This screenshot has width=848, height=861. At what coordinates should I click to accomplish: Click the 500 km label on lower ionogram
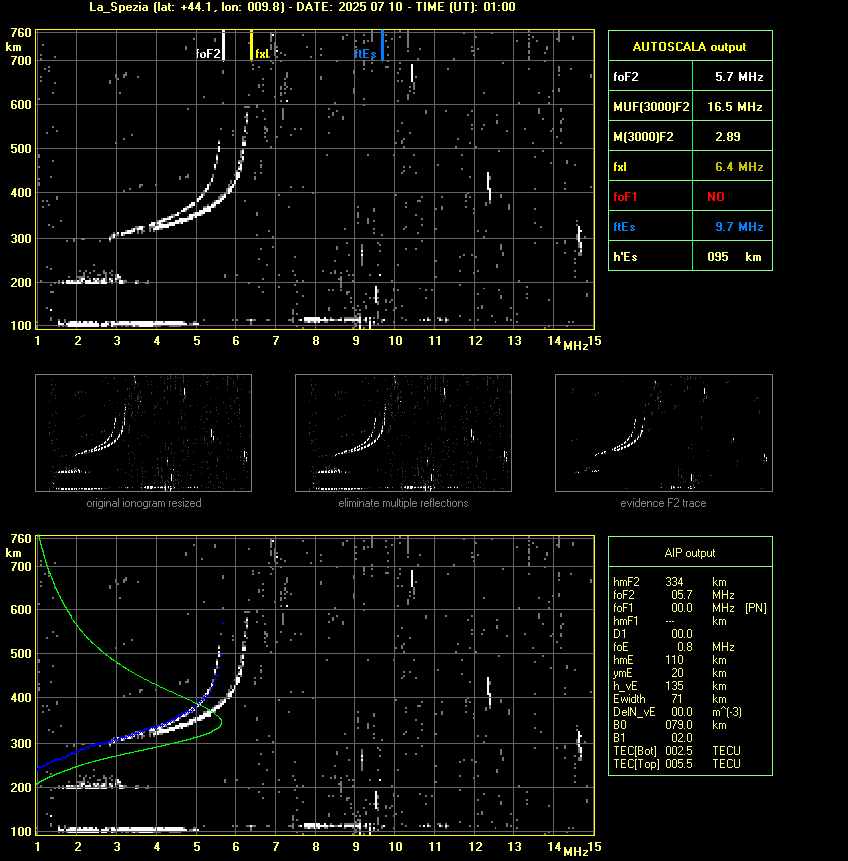click(x=21, y=653)
